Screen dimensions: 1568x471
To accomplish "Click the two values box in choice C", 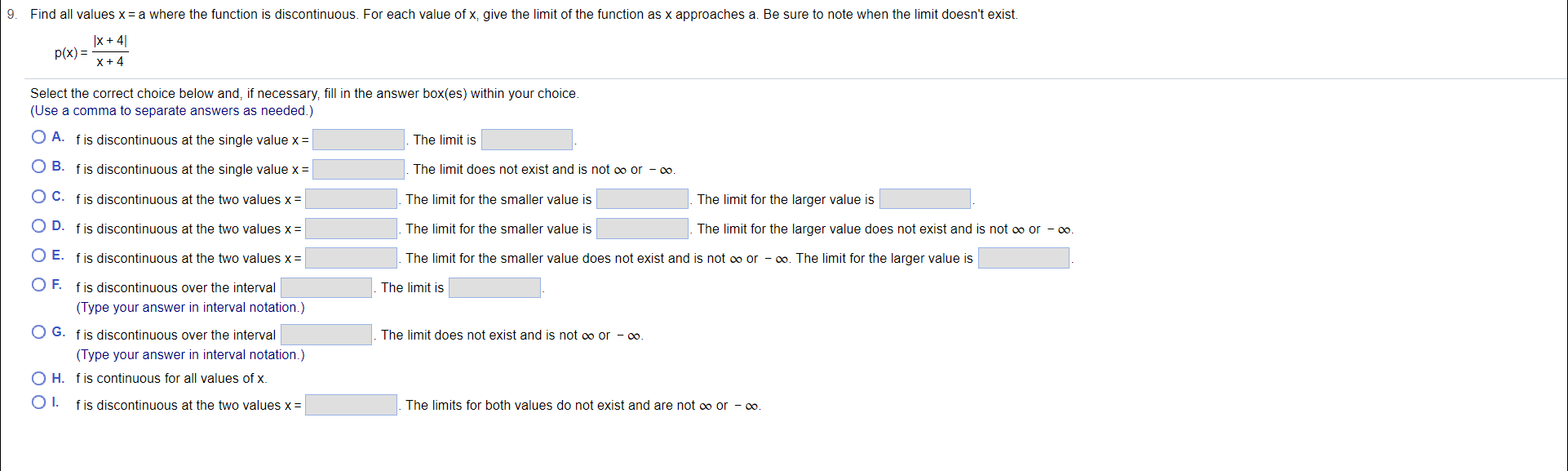I will [351, 198].
